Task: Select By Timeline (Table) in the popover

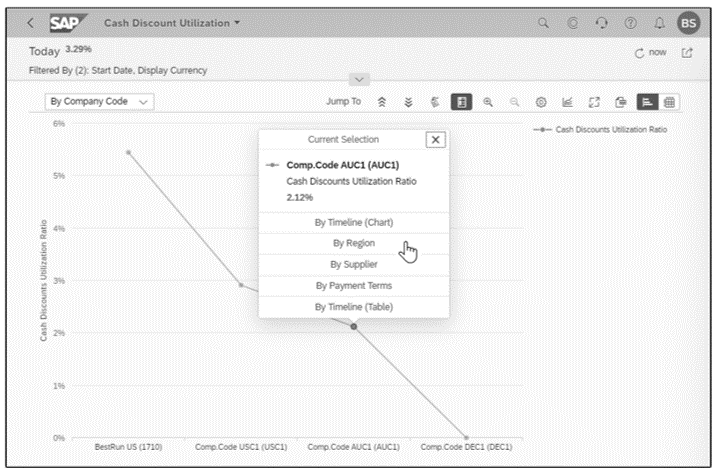Action: (x=354, y=307)
